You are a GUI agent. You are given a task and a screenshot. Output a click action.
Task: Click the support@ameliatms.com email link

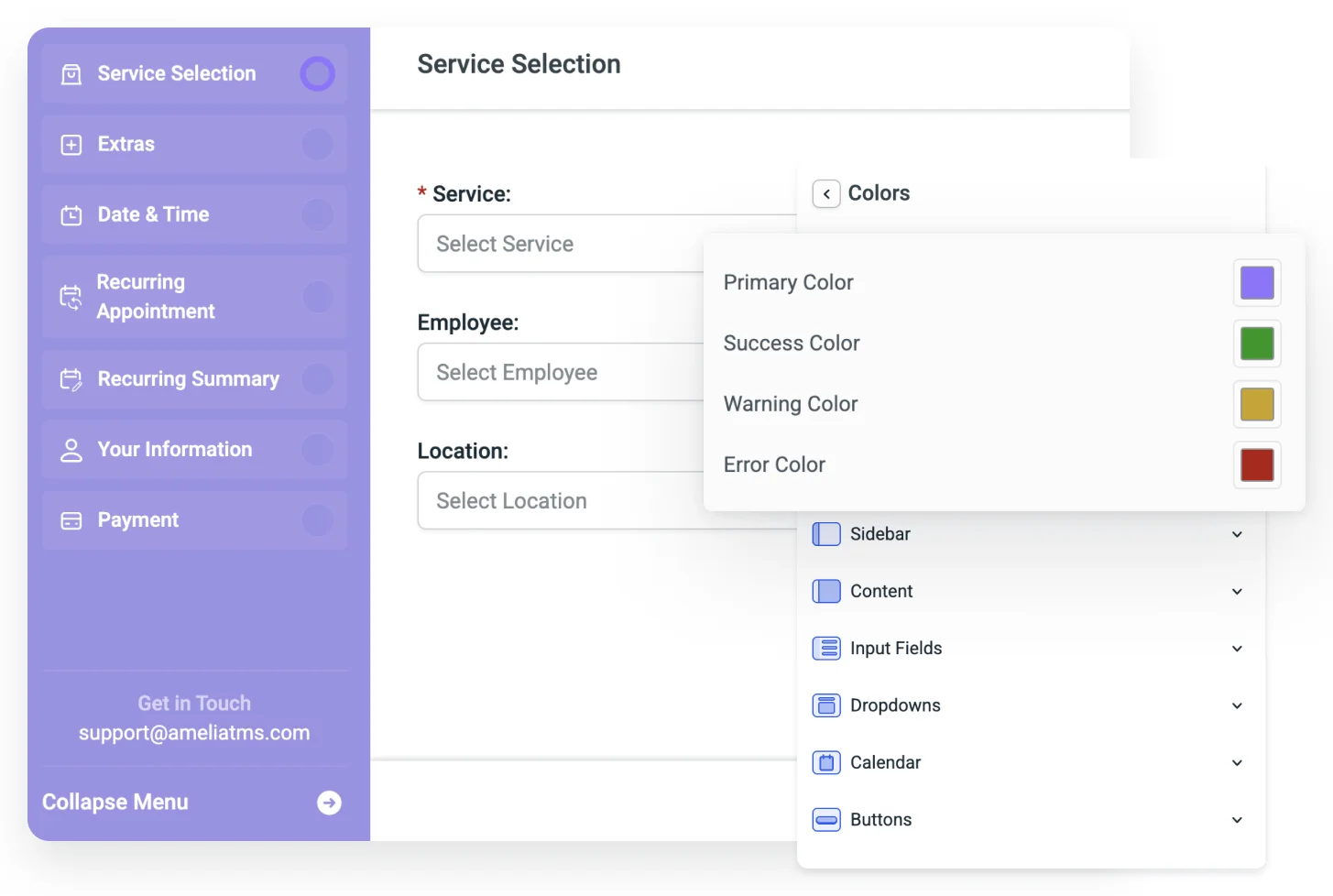coord(194,733)
